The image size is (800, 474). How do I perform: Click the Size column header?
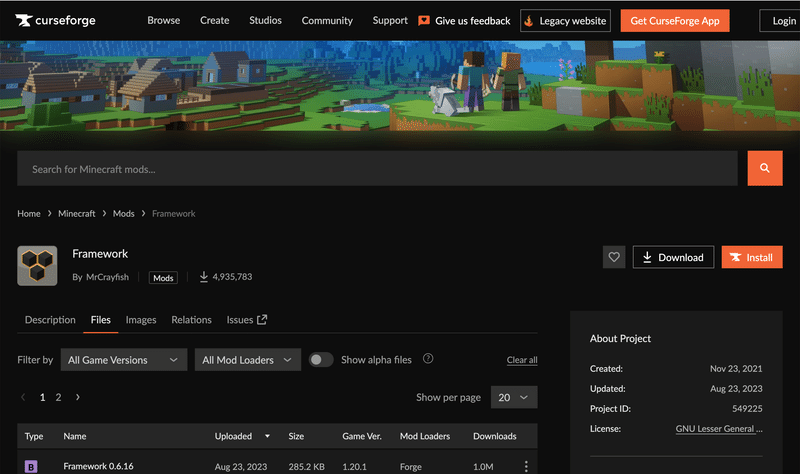296,436
